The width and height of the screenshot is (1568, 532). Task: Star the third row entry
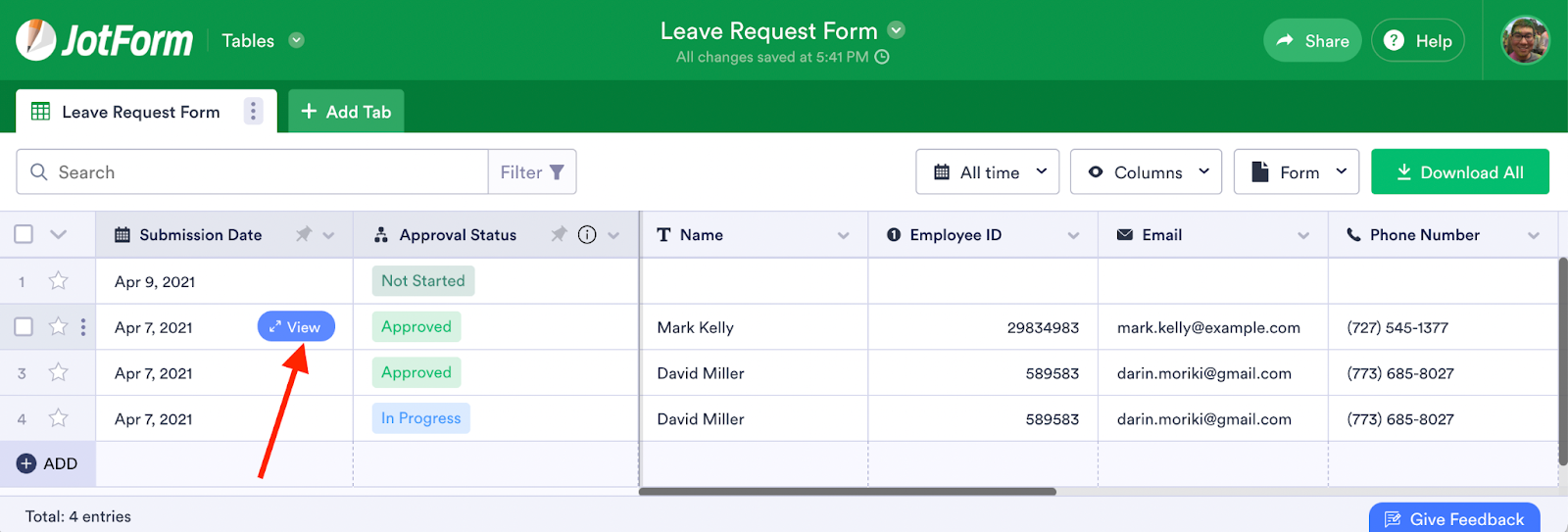click(59, 372)
